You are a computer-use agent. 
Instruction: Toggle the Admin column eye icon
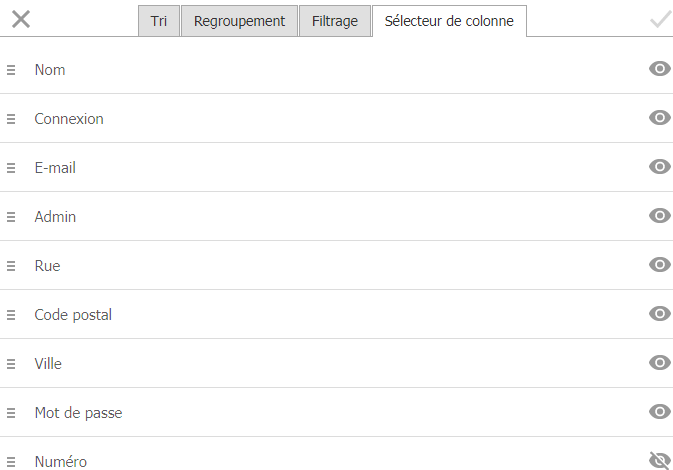click(x=660, y=215)
